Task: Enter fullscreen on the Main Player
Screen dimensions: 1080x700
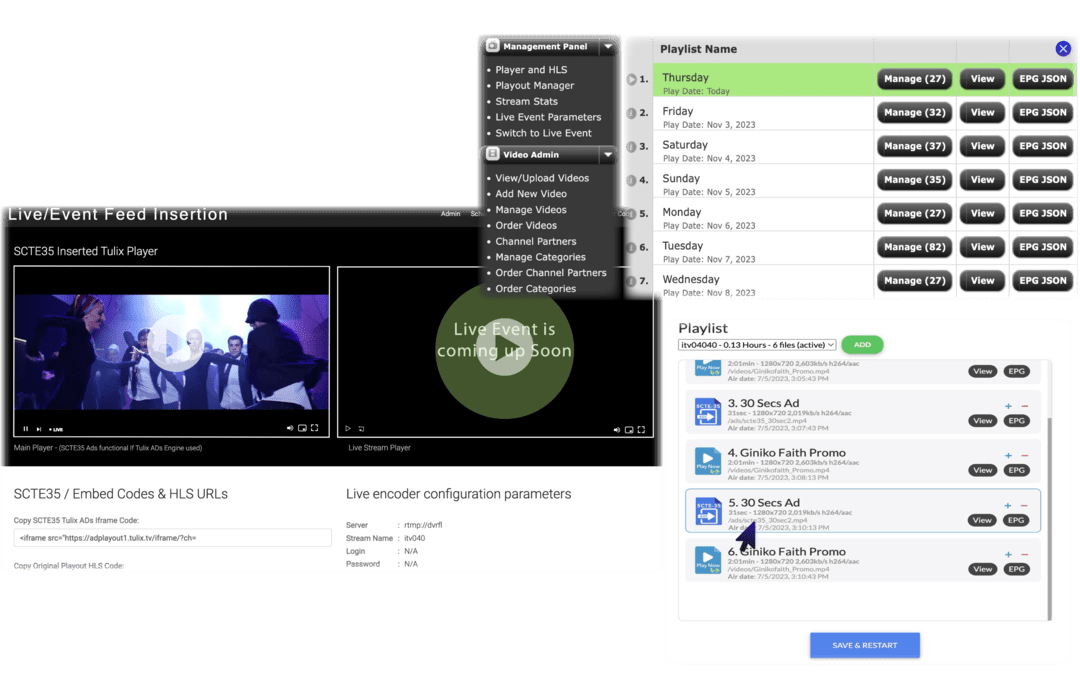Action: click(315, 429)
